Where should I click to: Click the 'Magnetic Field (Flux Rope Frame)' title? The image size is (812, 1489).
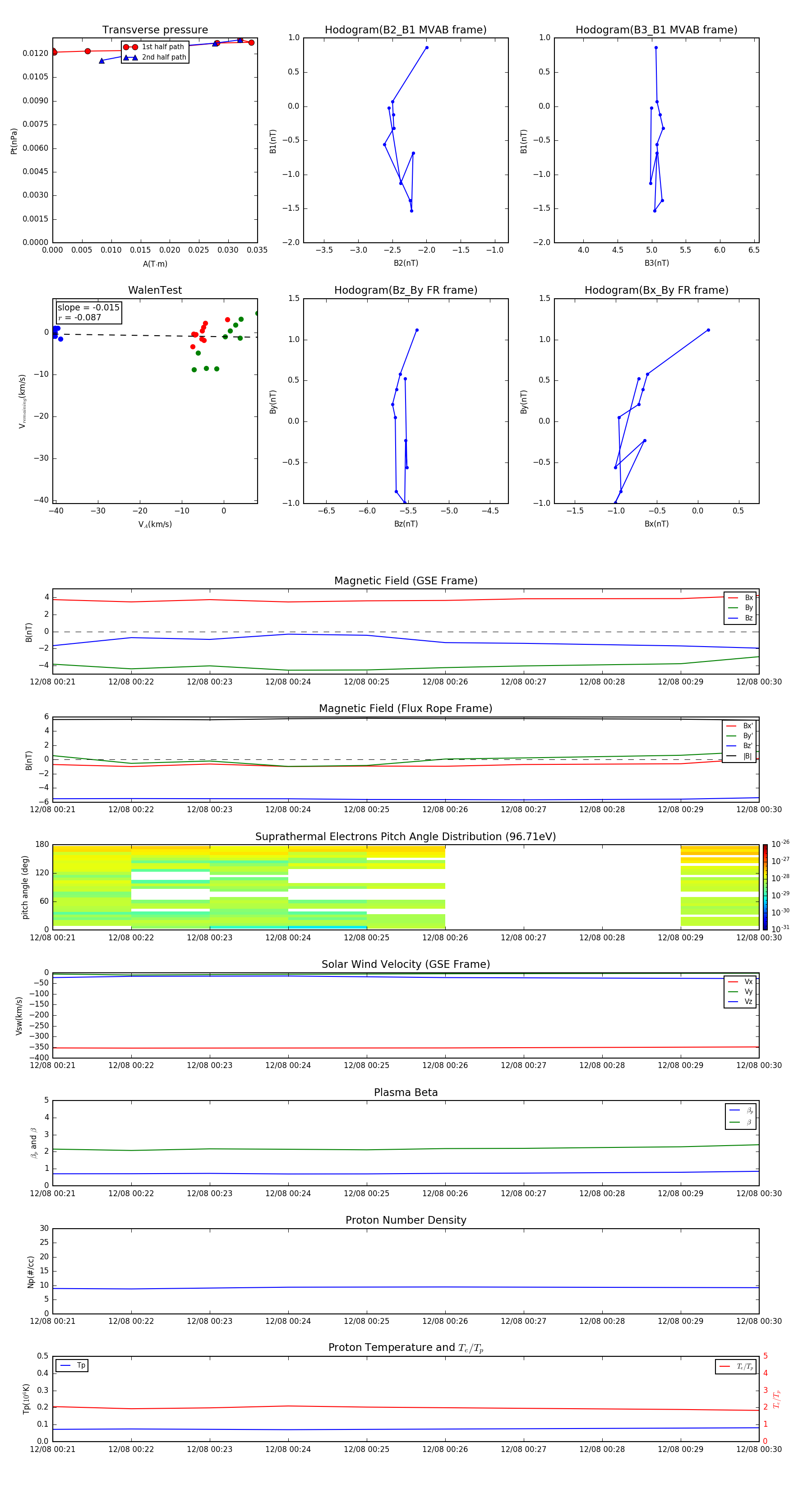406,709
